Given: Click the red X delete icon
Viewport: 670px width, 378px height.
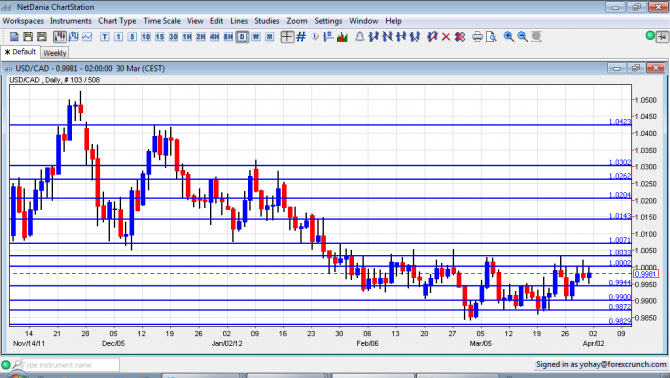Looking at the screenshot, I should [x=446, y=37].
